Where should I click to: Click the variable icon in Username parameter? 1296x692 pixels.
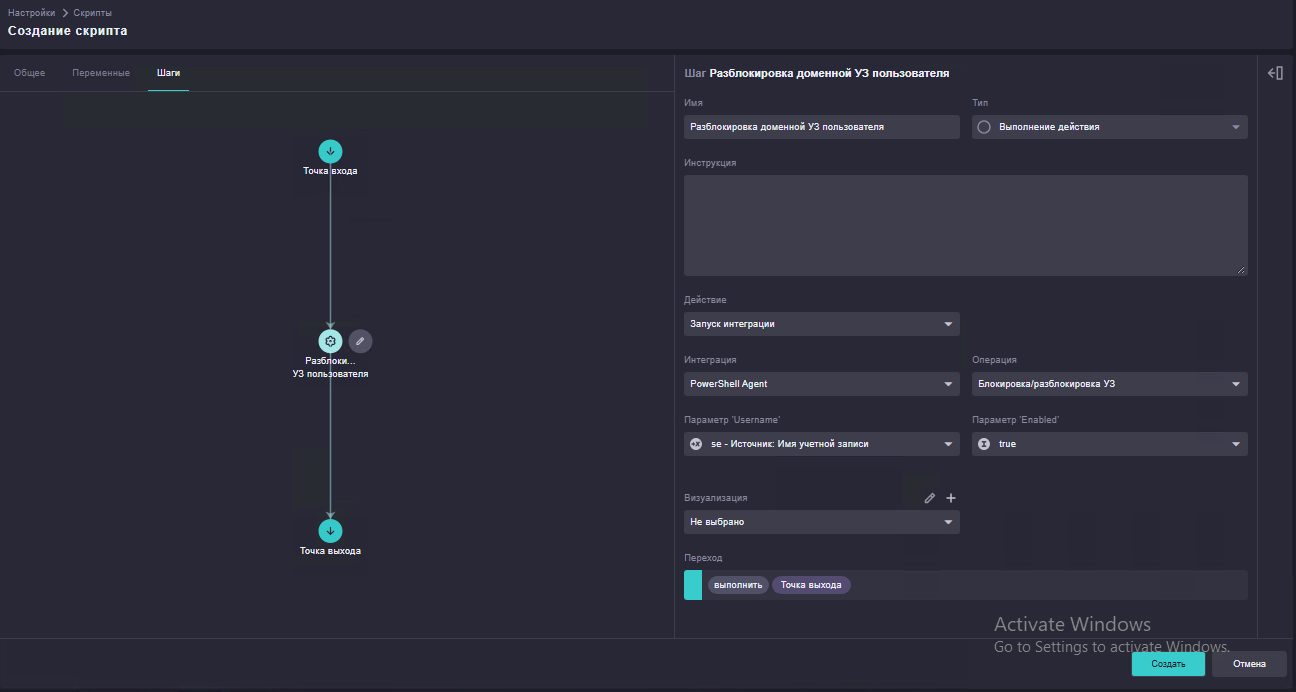(x=697, y=444)
